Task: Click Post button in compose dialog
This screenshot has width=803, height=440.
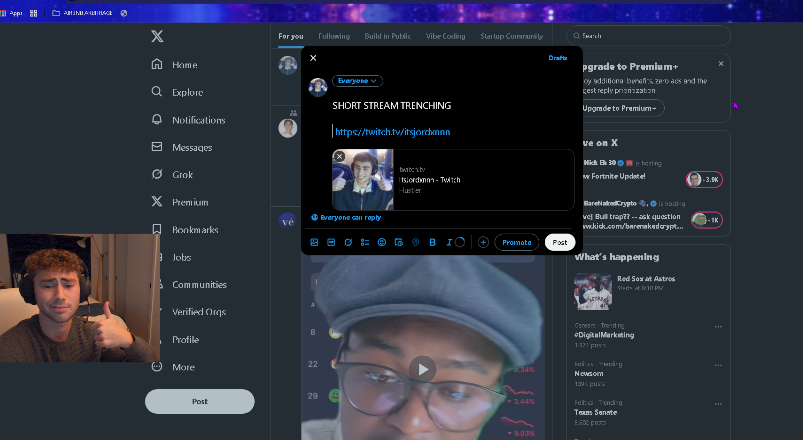Action: coord(560,242)
